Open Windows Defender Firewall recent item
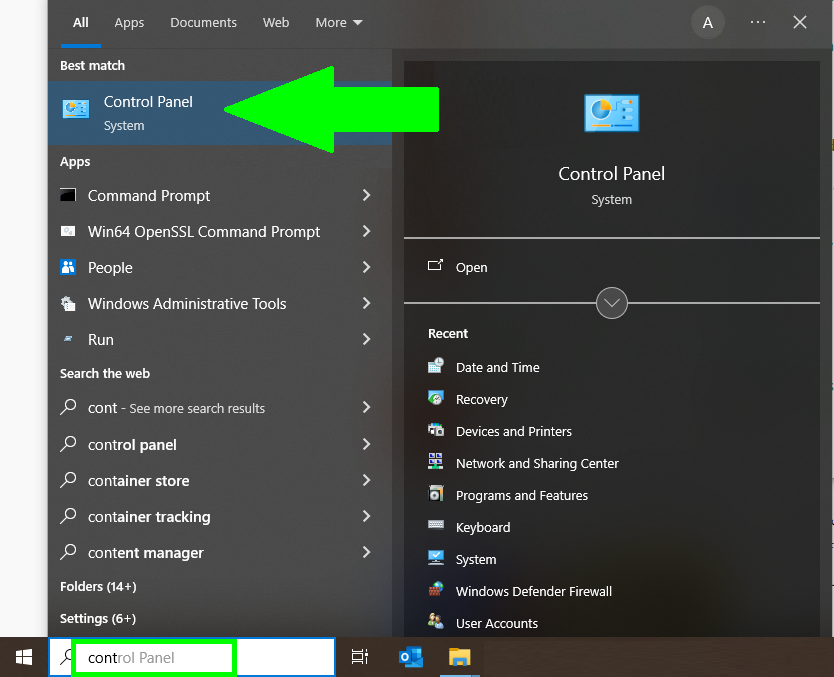834x677 pixels. click(533, 591)
